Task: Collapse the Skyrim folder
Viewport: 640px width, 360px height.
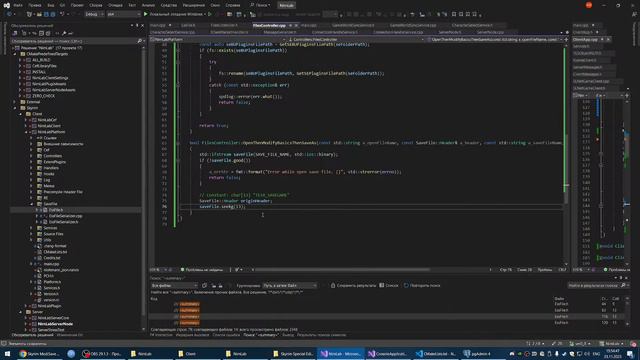Action: [x=15, y=108]
